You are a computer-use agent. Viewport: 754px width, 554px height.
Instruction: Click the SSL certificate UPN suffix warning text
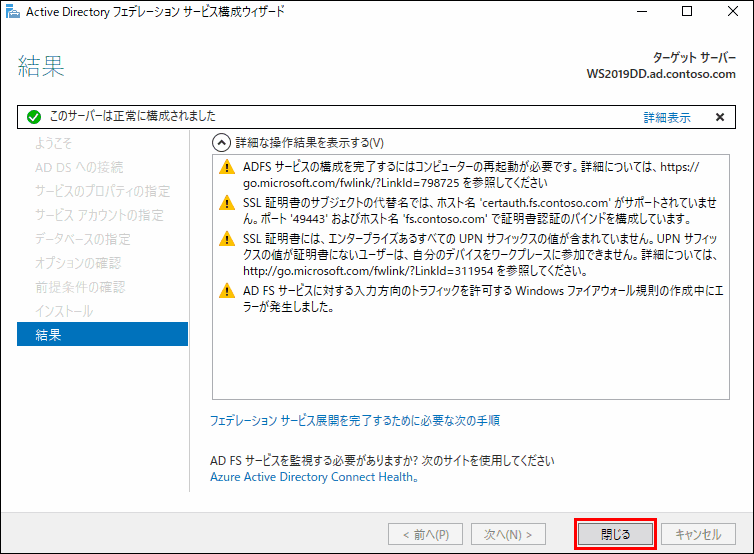tap(480, 255)
